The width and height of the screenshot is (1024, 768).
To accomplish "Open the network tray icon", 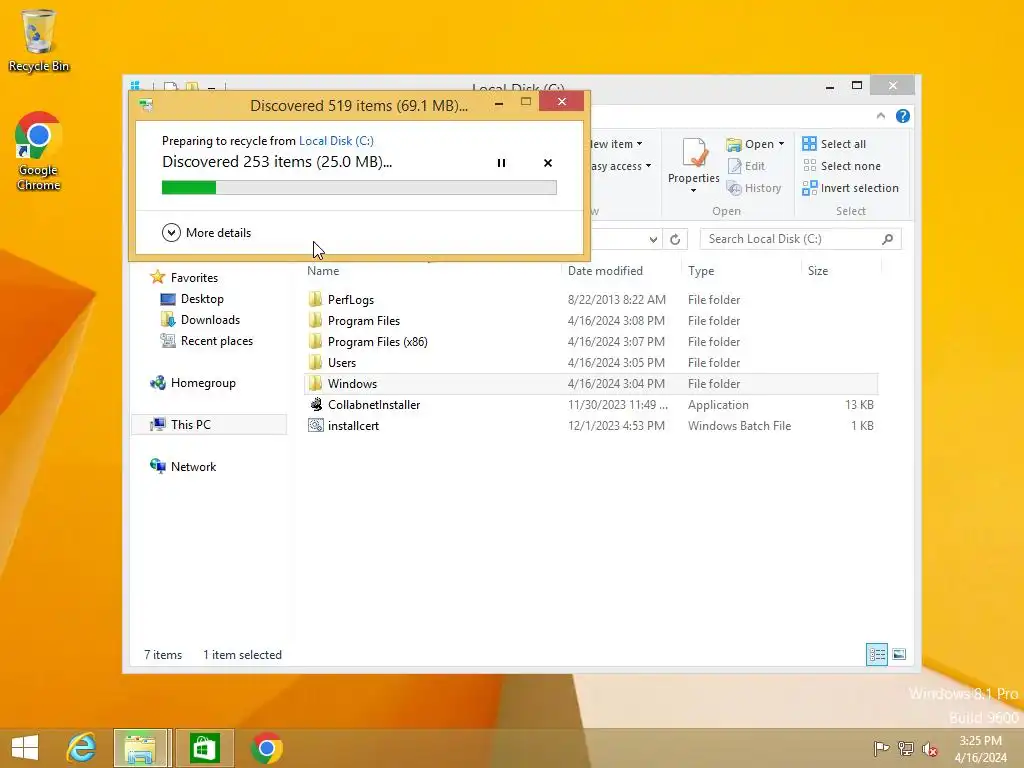I will (x=906, y=748).
